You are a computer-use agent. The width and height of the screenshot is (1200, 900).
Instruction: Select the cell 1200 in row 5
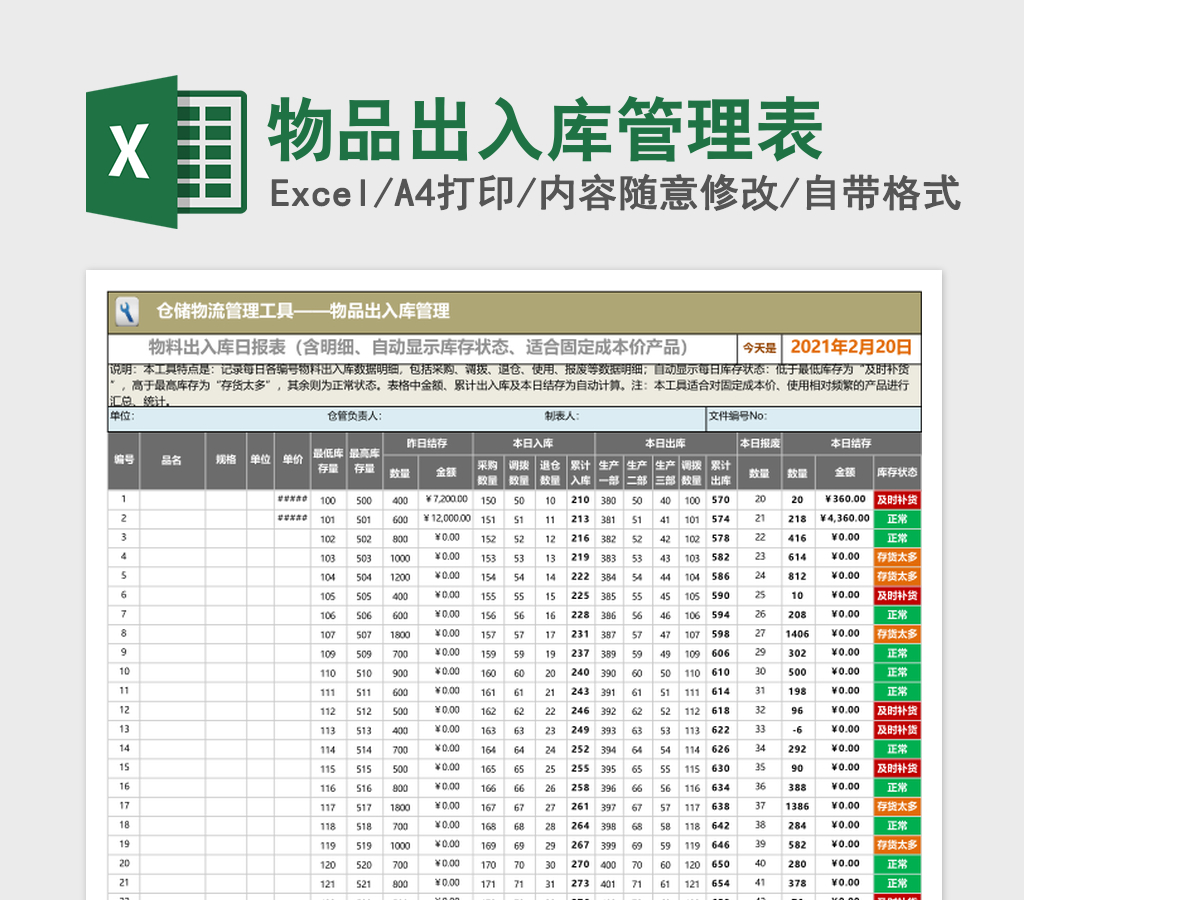400,576
